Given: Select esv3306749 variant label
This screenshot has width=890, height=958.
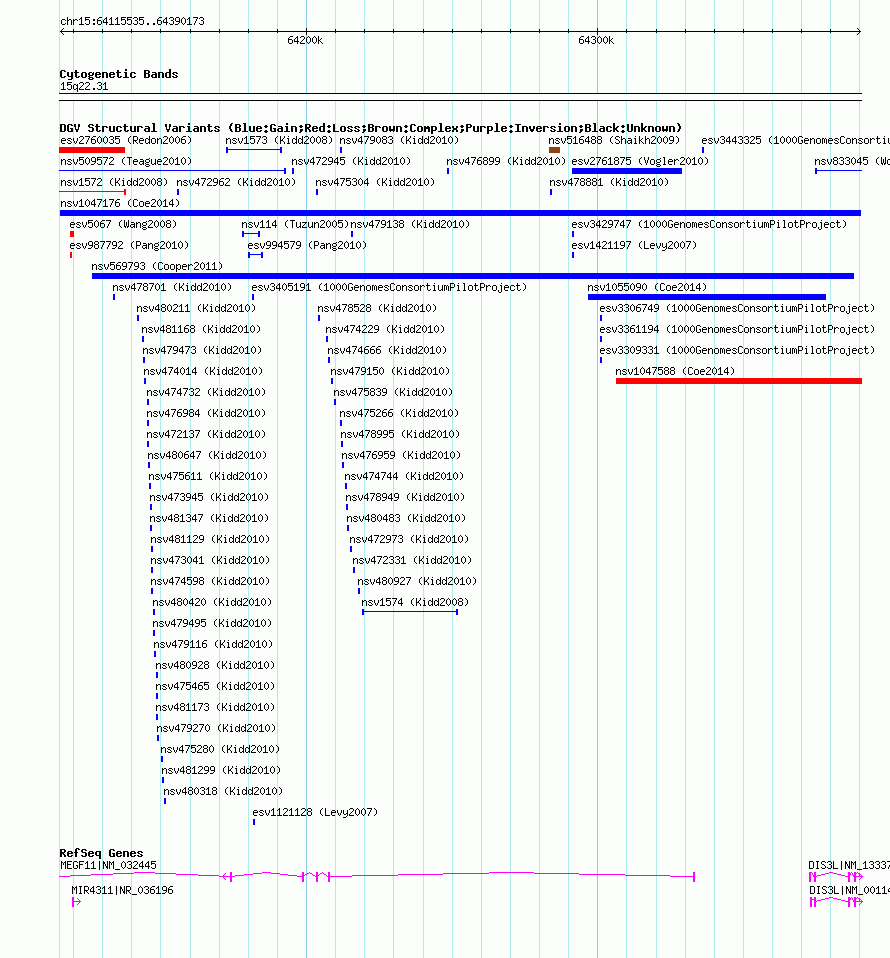Looking at the screenshot, I should 737,308.
